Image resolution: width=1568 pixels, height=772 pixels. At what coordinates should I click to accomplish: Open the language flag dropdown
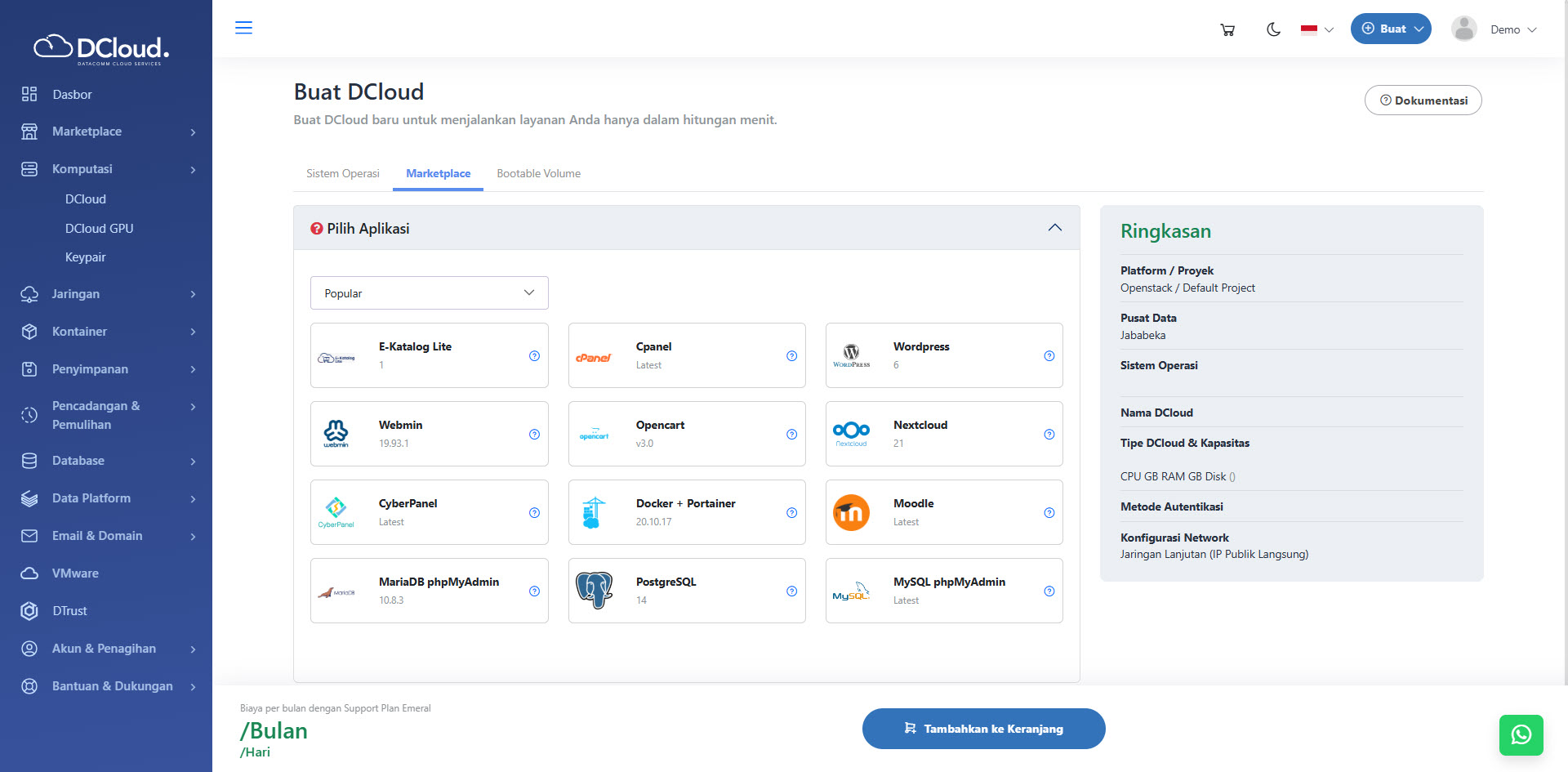[1316, 29]
